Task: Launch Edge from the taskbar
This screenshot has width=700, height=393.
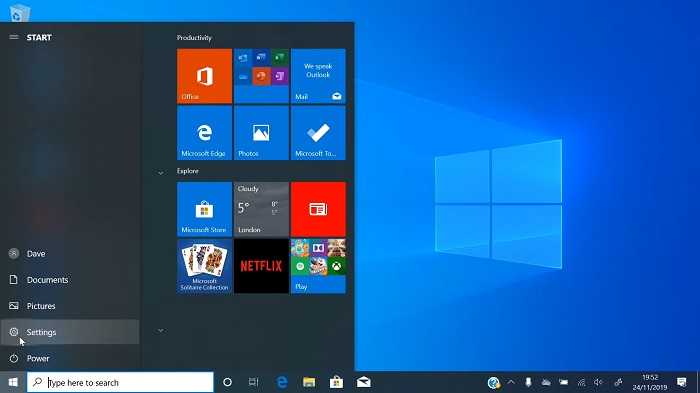Action: (x=282, y=382)
